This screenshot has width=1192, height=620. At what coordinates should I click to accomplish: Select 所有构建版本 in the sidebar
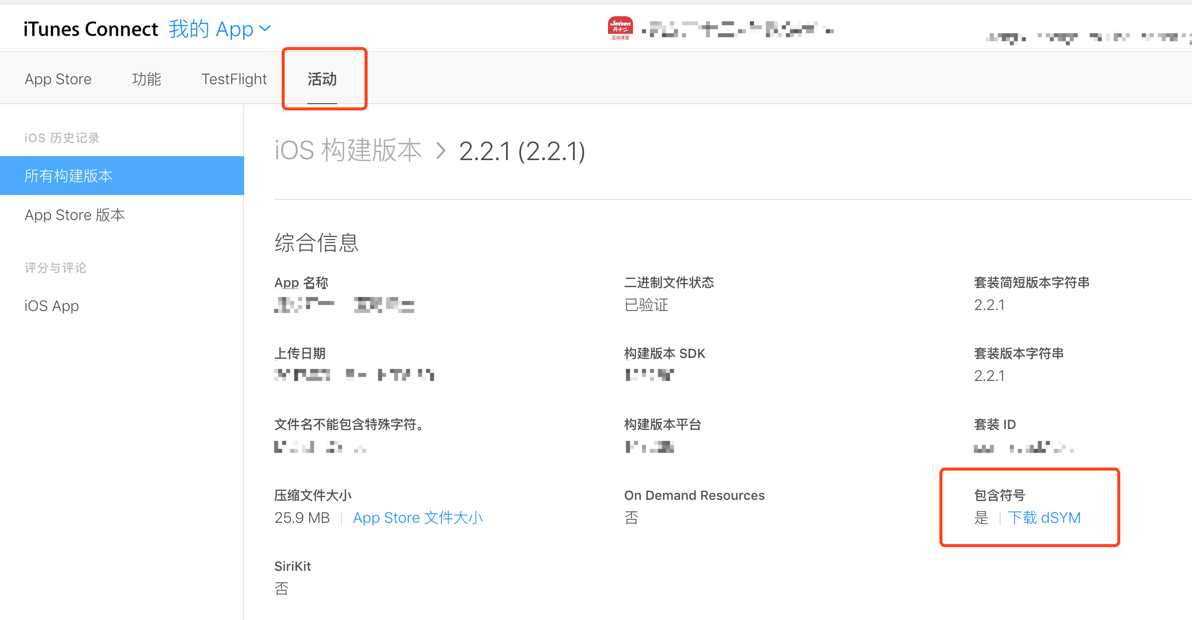click(122, 176)
